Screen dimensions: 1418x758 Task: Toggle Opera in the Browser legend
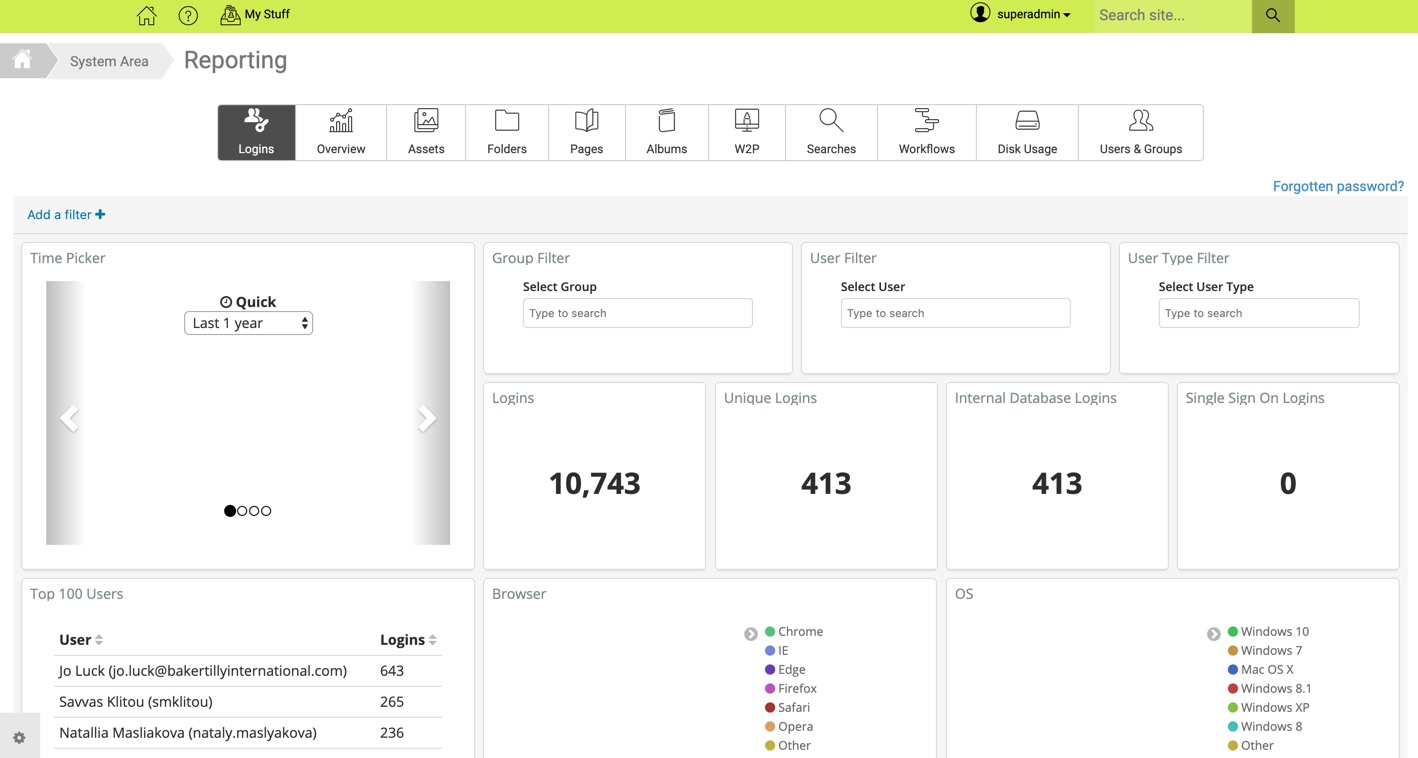point(789,727)
